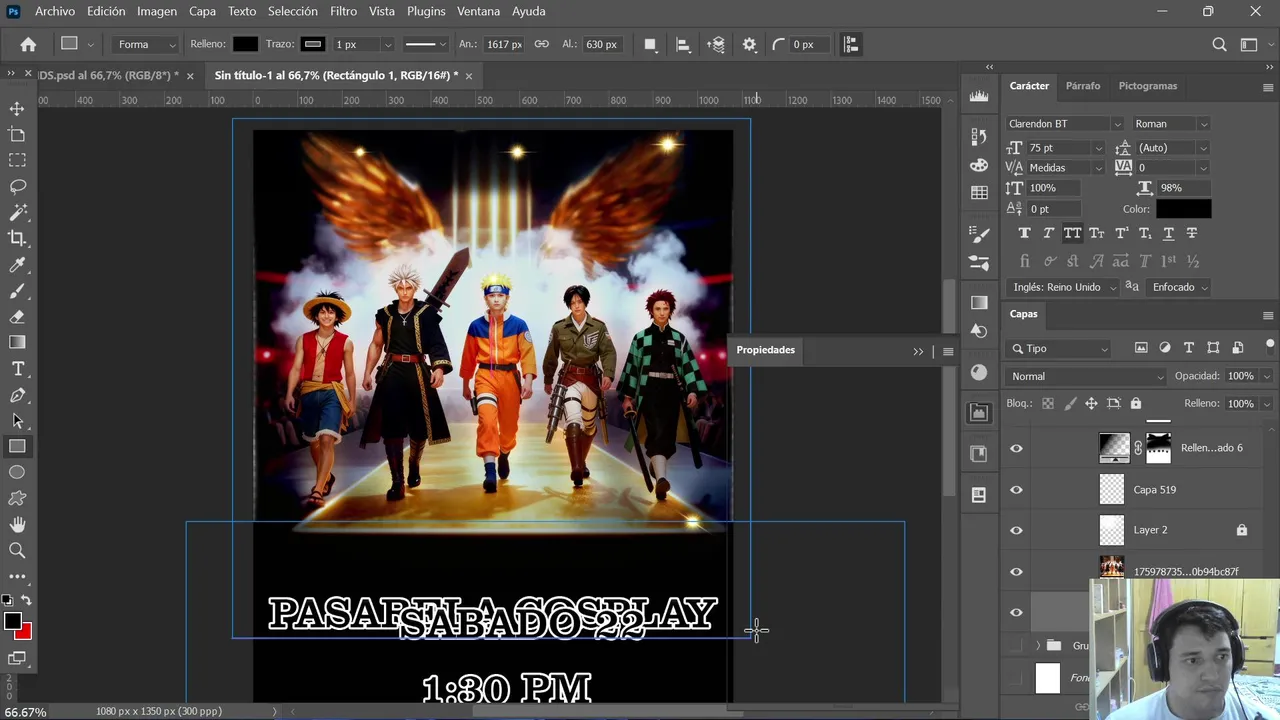Open the Tipo layer filter dropdown
The width and height of the screenshot is (1280, 720).
1059,349
